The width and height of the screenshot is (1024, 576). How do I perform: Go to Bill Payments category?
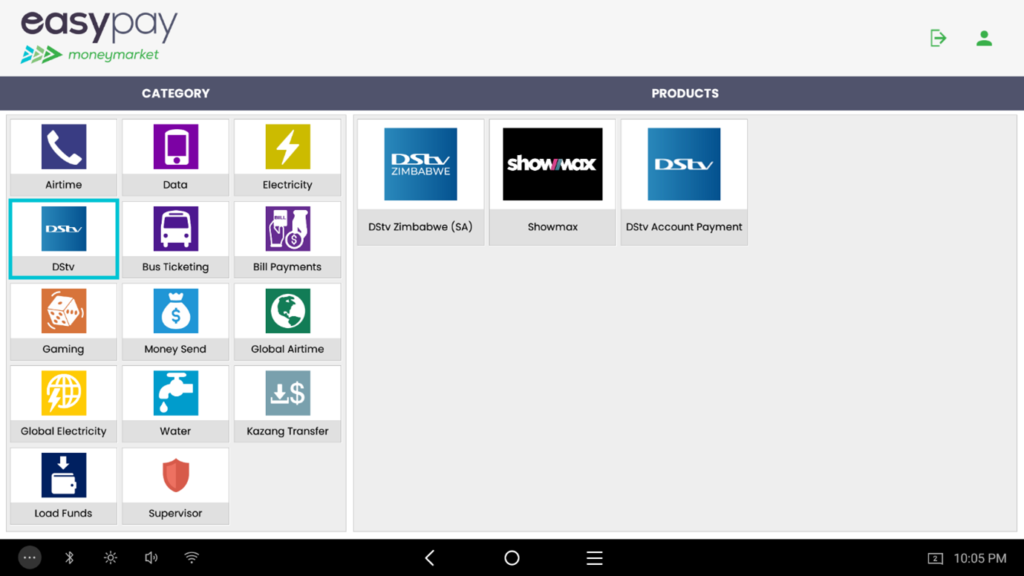coord(287,240)
